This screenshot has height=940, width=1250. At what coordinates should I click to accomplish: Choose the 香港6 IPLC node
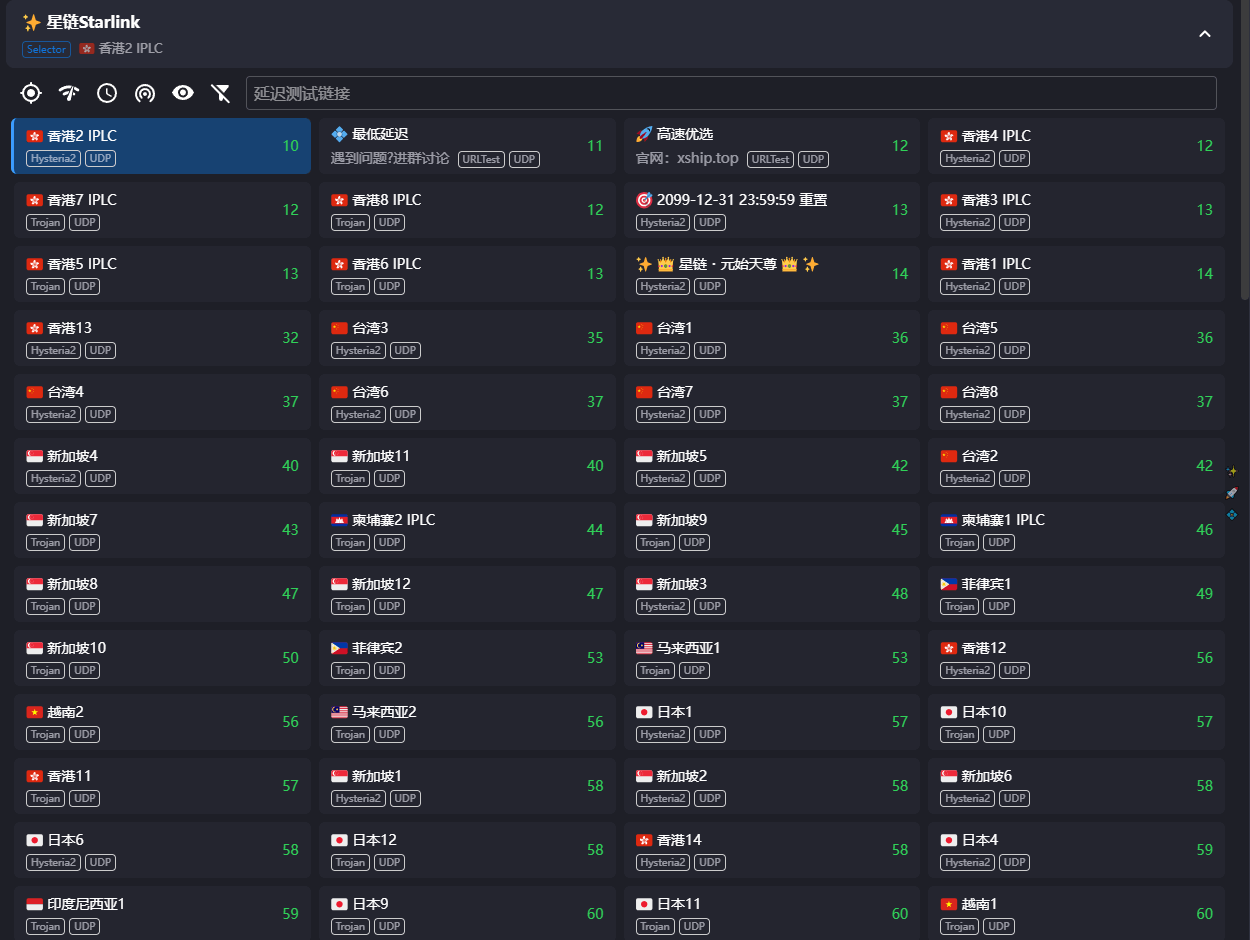[467, 274]
